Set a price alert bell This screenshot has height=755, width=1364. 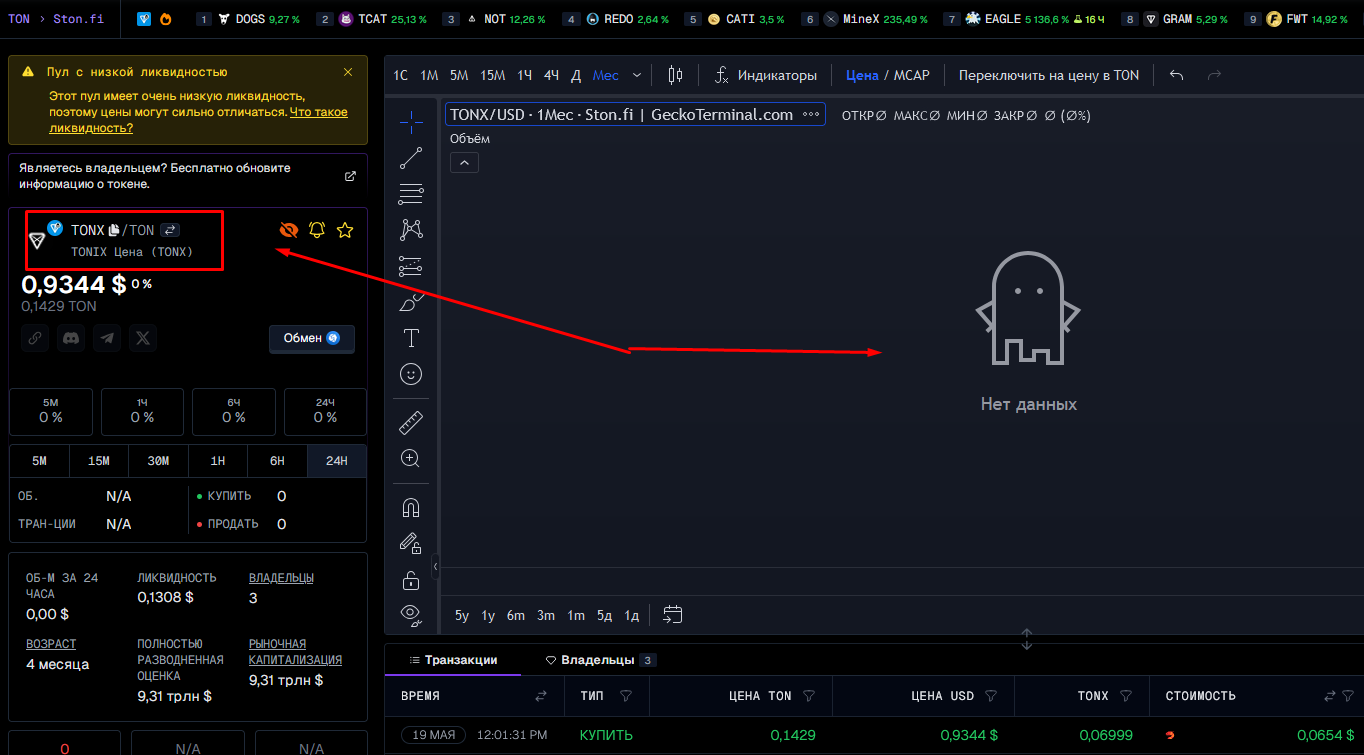[x=317, y=231]
